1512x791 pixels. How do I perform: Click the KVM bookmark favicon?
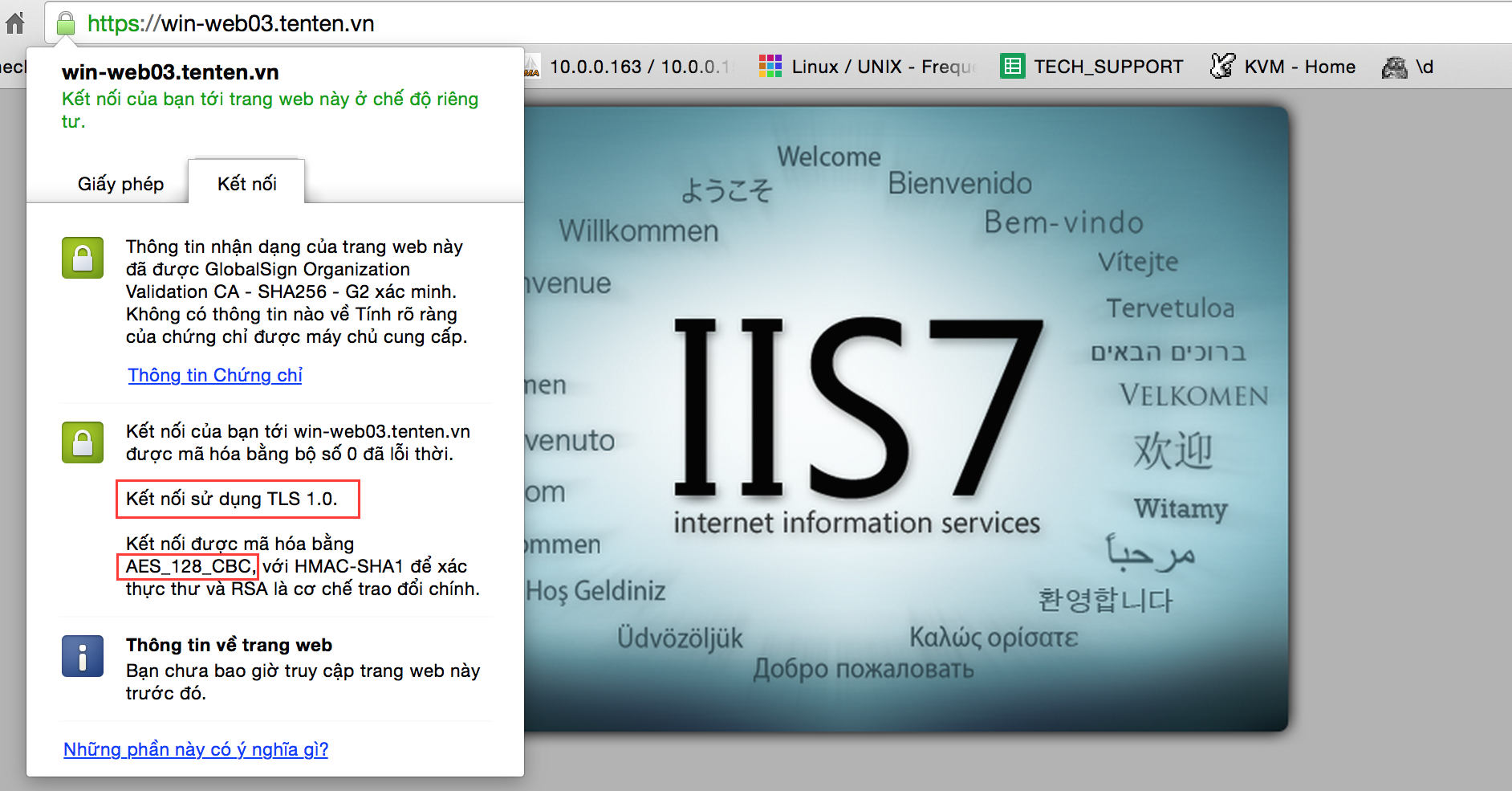[1222, 66]
